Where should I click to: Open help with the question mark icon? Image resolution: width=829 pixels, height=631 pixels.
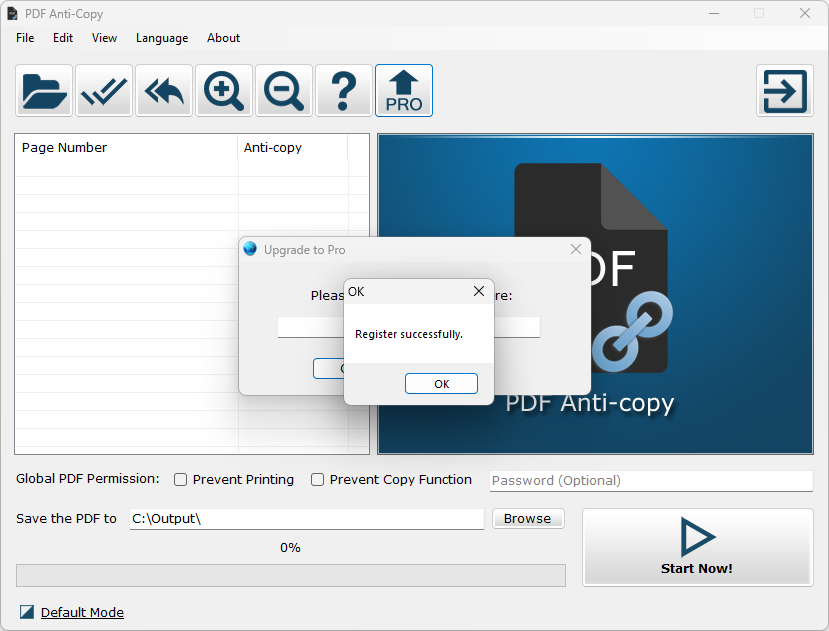point(344,90)
